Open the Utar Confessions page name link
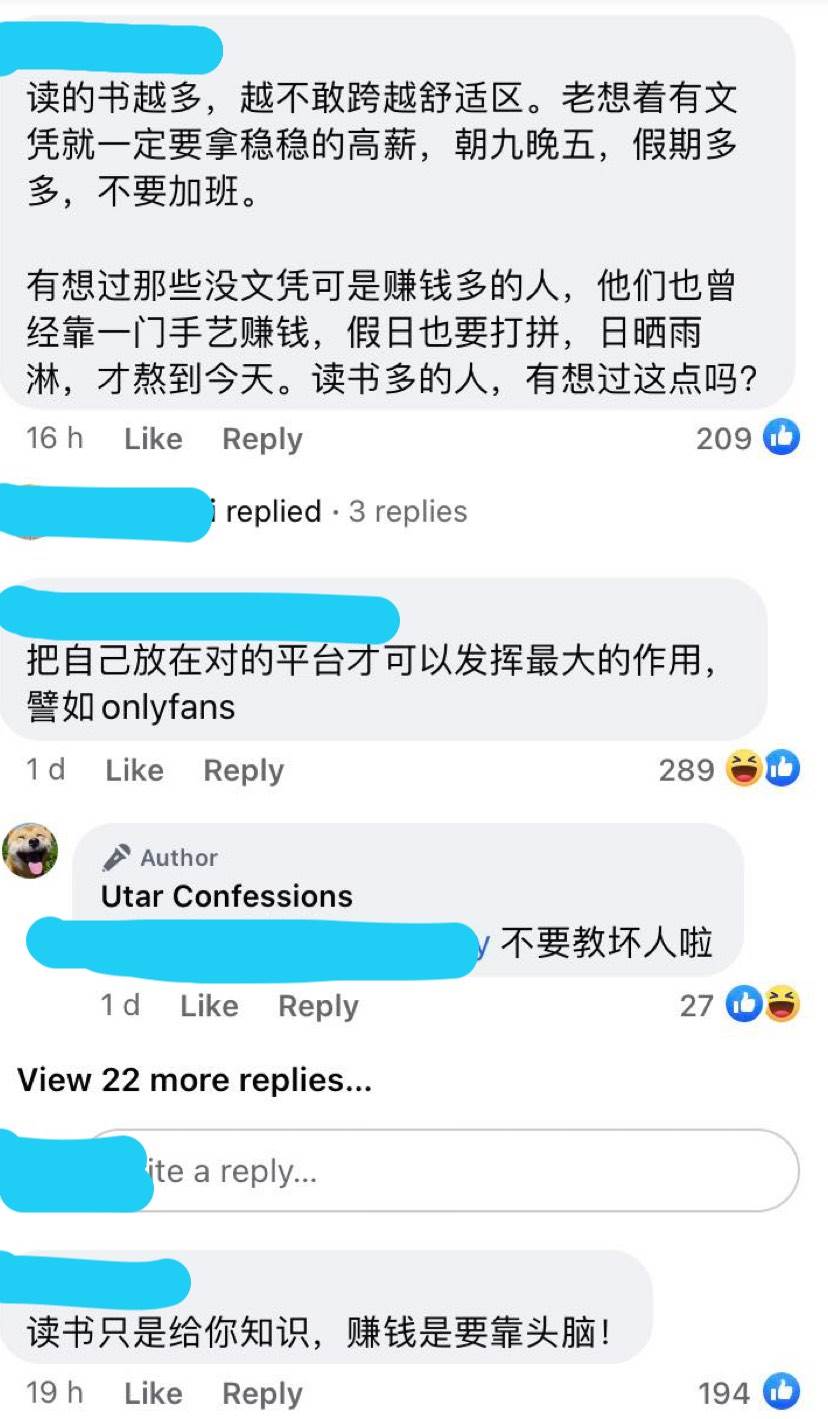This screenshot has height=1419, width=828. 227,896
